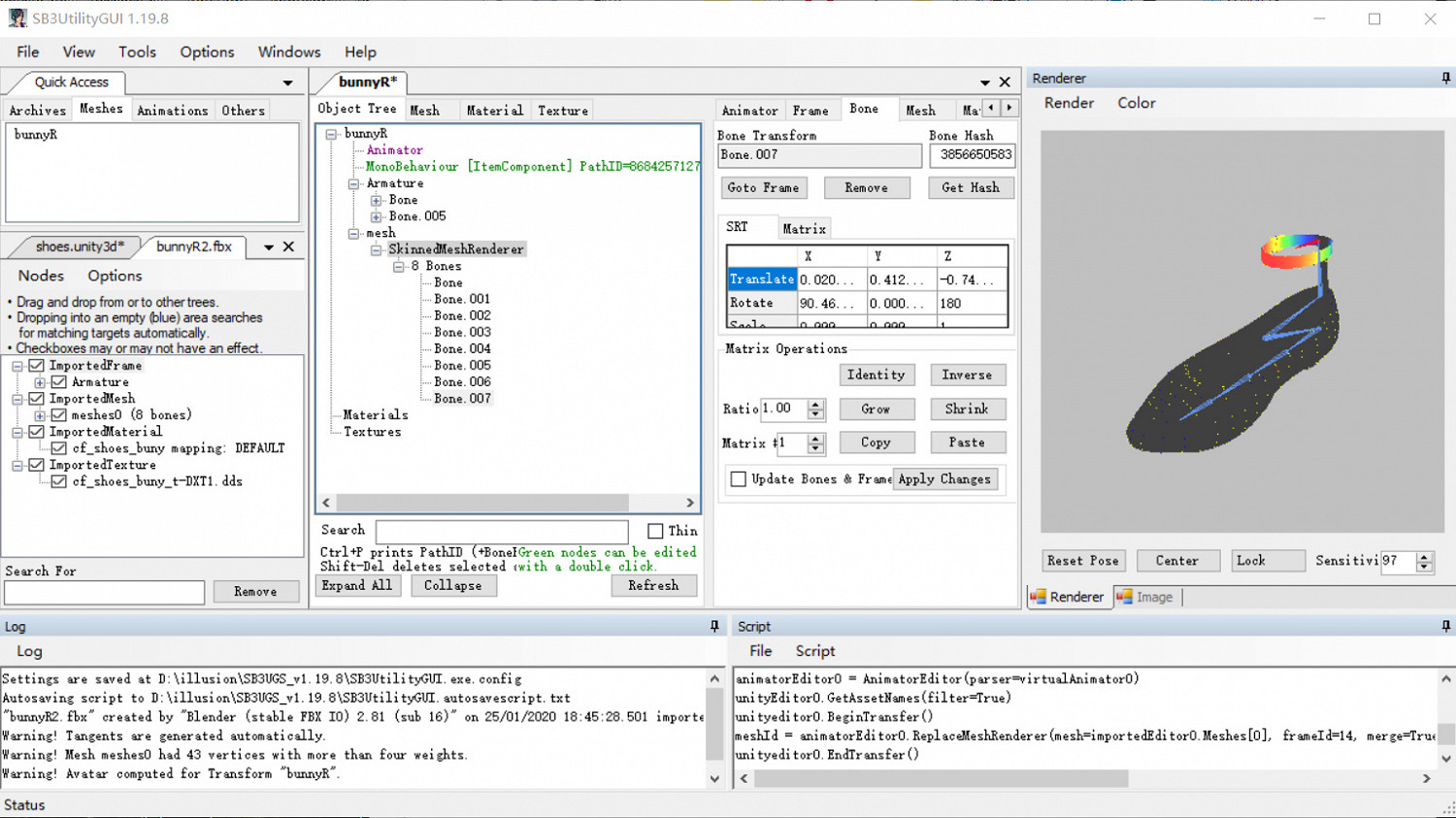This screenshot has width=1456, height=818.
Task: Open the Tools menu
Action: (137, 52)
